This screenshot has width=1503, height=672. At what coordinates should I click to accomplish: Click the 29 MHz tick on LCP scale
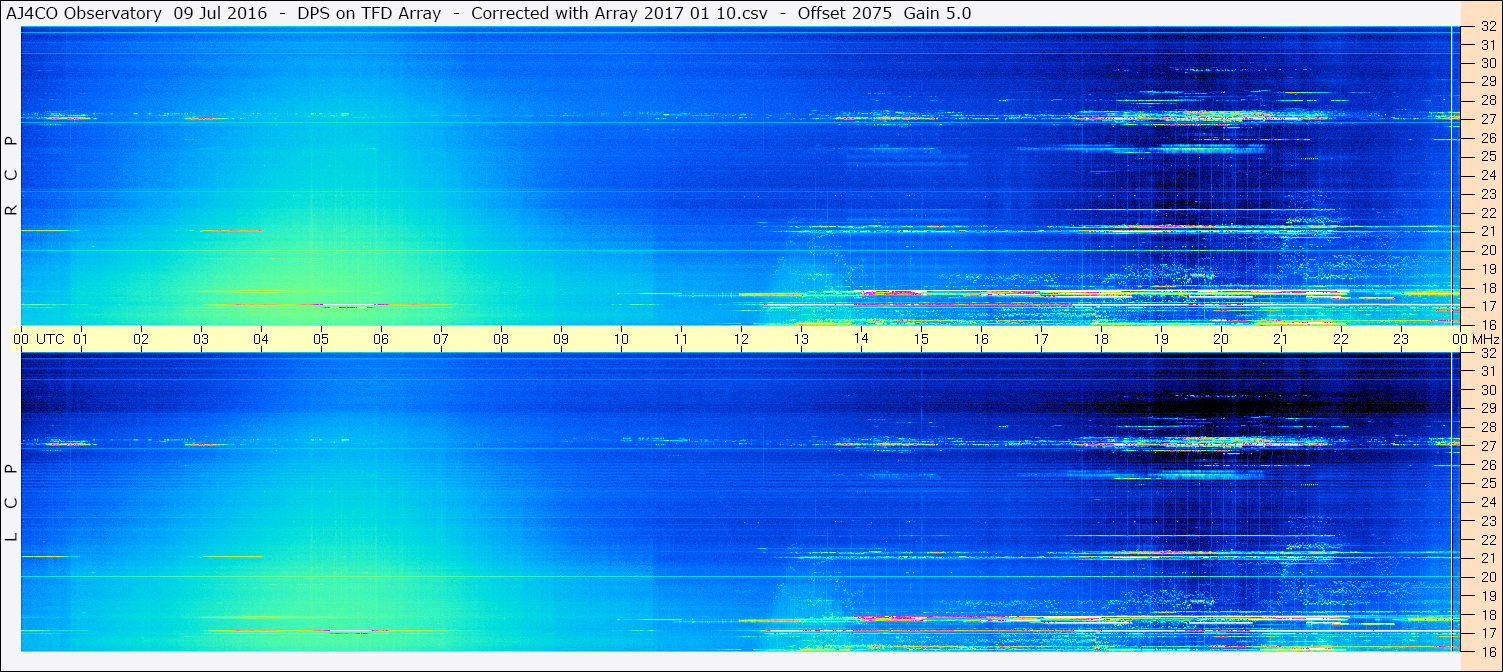click(1488, 408)
